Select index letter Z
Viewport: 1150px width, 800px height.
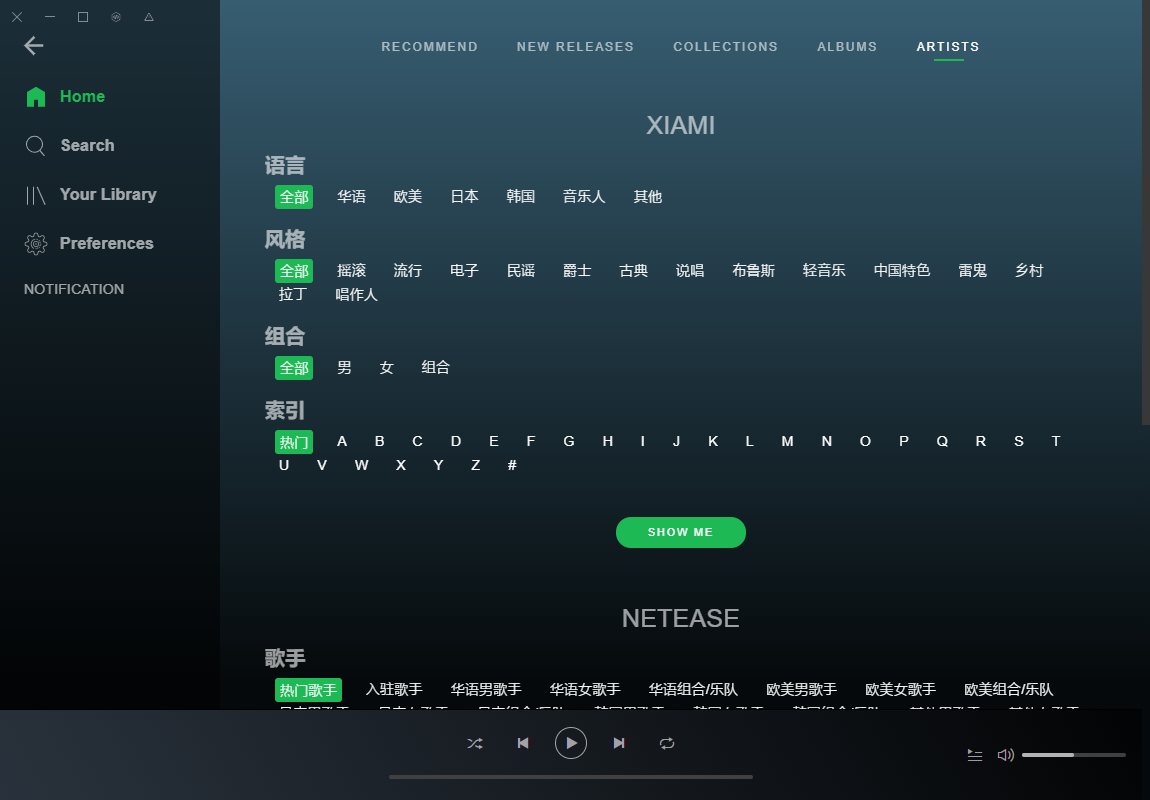[x=475, y=466]
